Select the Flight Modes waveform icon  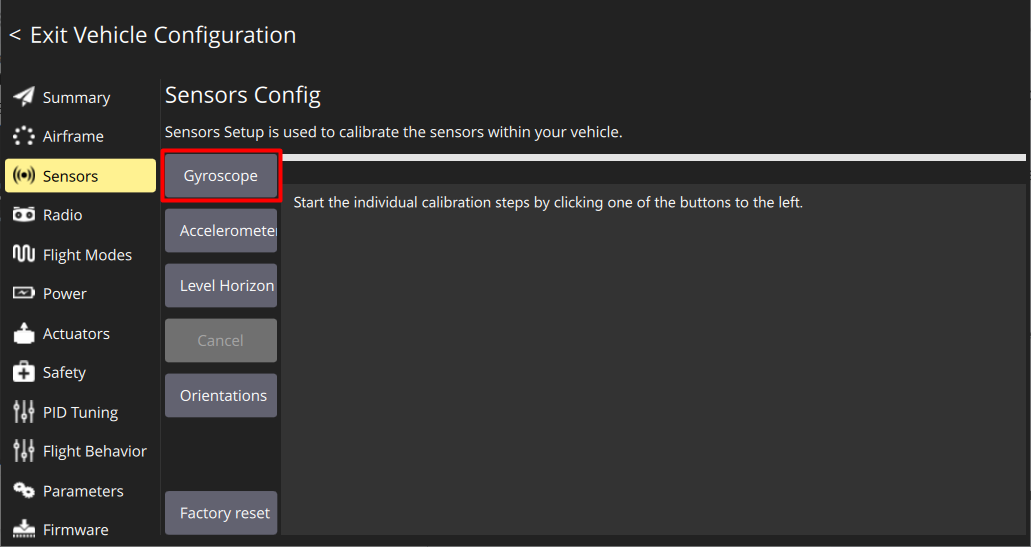point(24,254)
